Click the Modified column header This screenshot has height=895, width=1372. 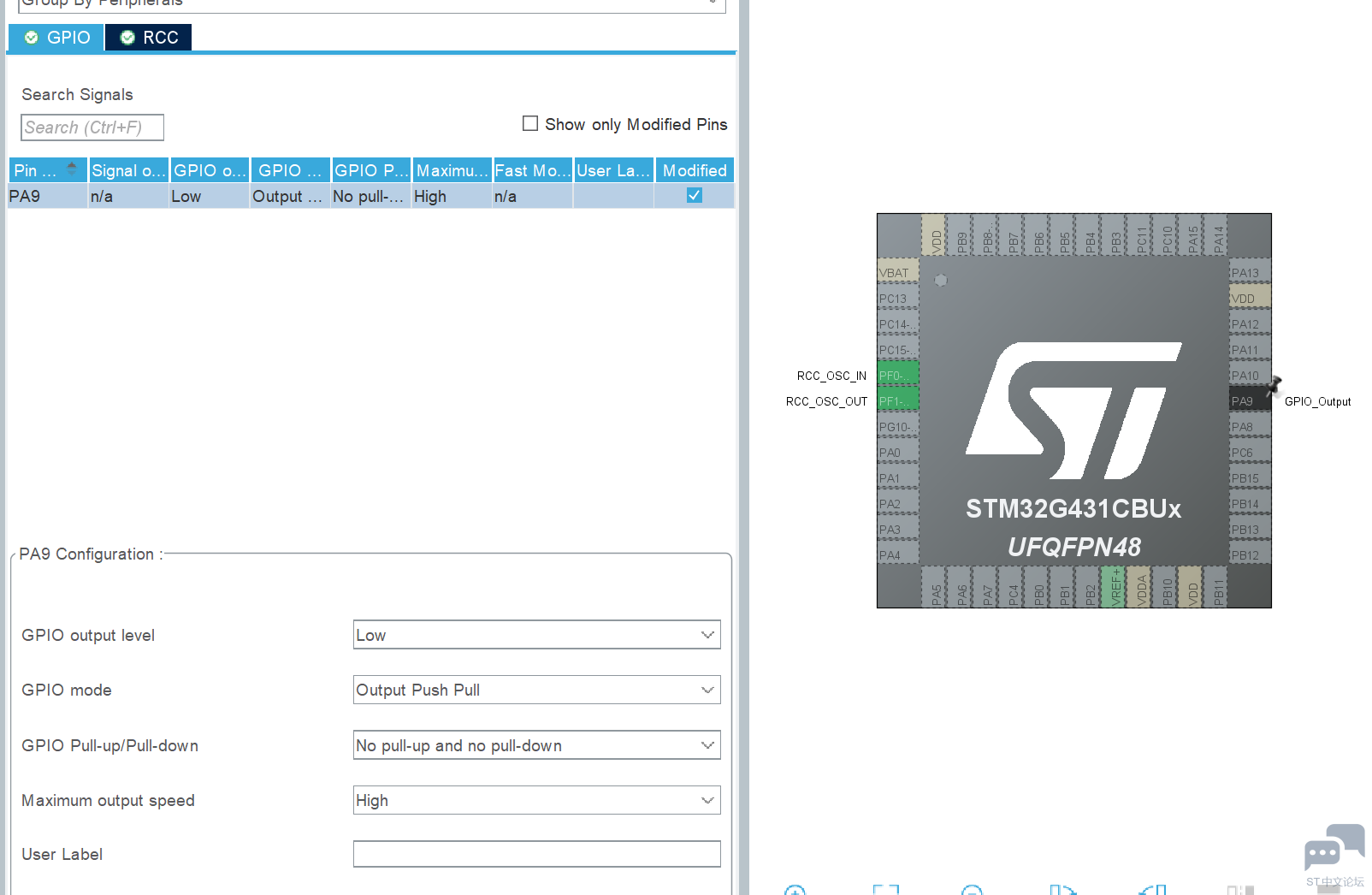tap(695, 170)
